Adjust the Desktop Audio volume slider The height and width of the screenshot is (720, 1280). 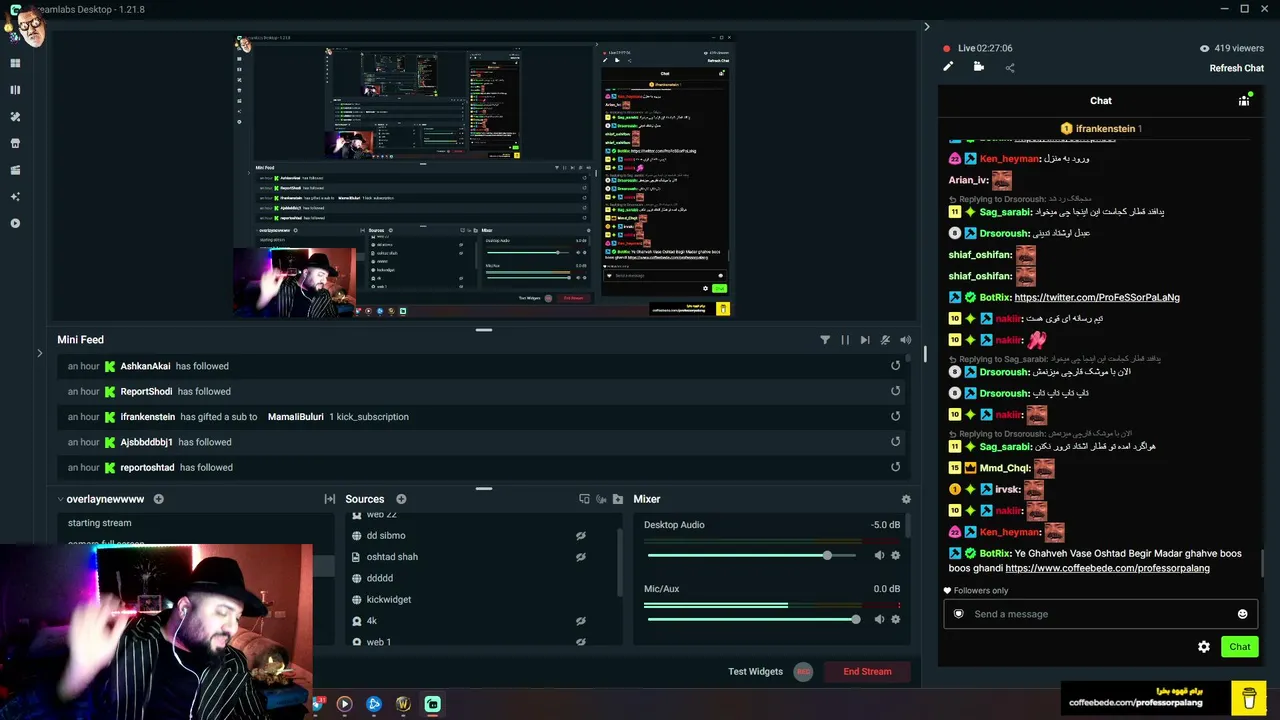pyautogui.click(x=754, y=555)
